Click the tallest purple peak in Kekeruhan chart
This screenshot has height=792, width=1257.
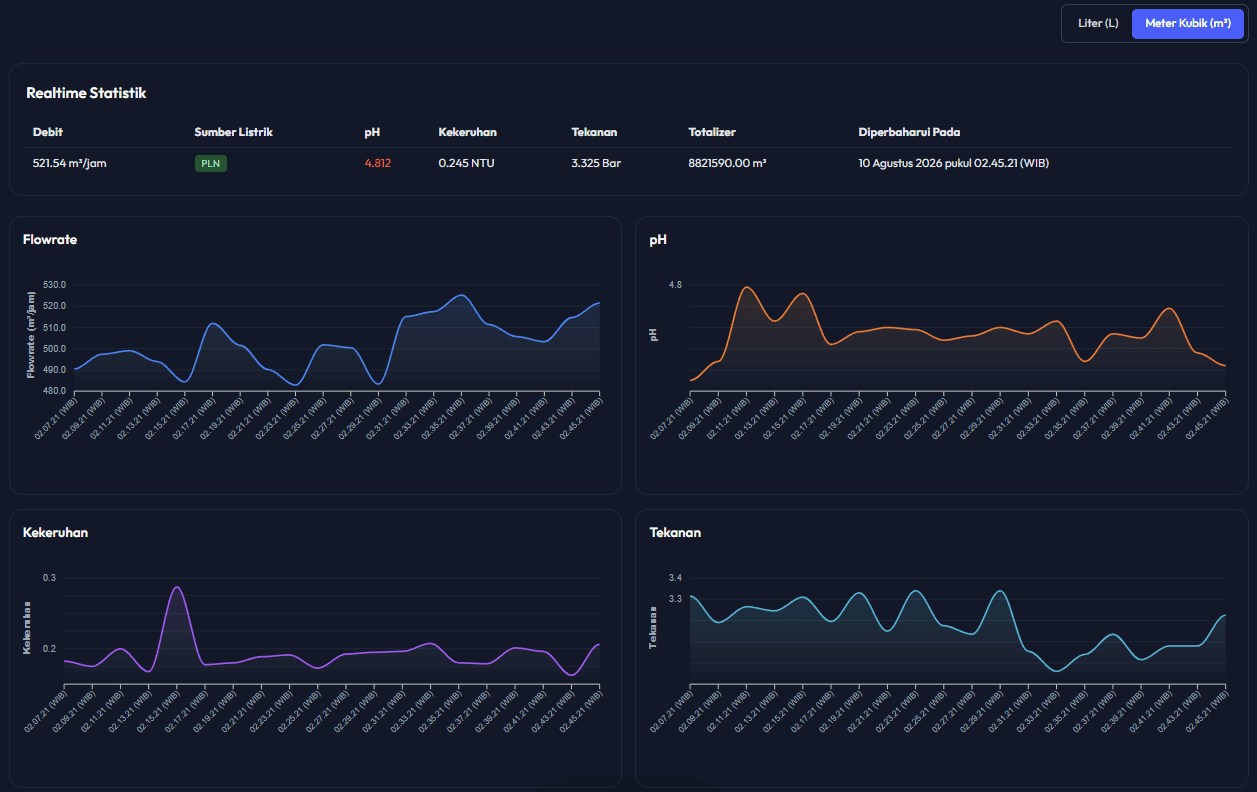tap(176, 587)
